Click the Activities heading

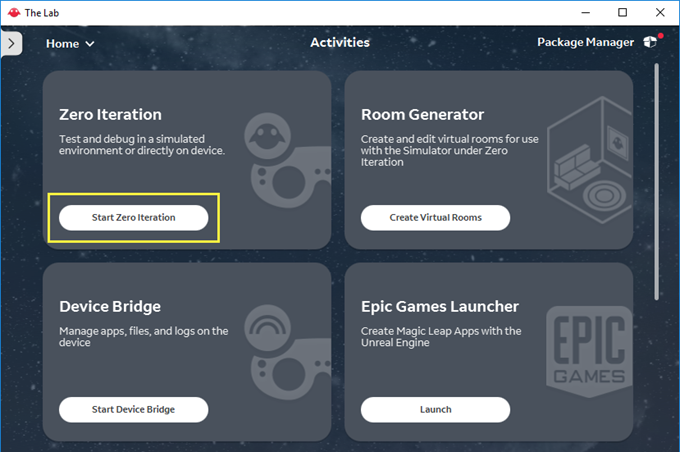tap(340, 43)
